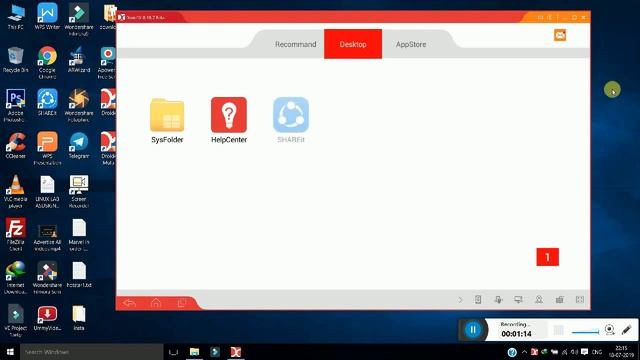Screen dimensions: 640x360
Task: Select Wondershare Filmora Scrn desktop shortcut
Action: (47, 278)
